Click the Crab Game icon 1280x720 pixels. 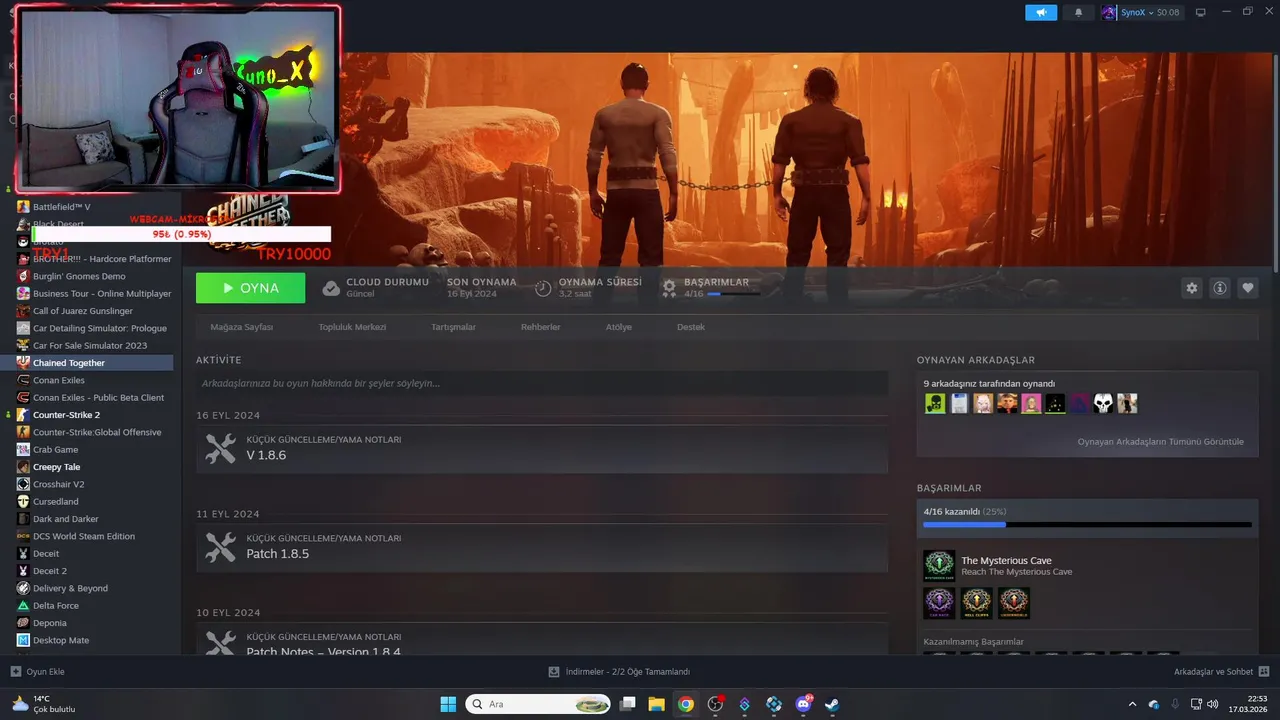tap(23, 450)
